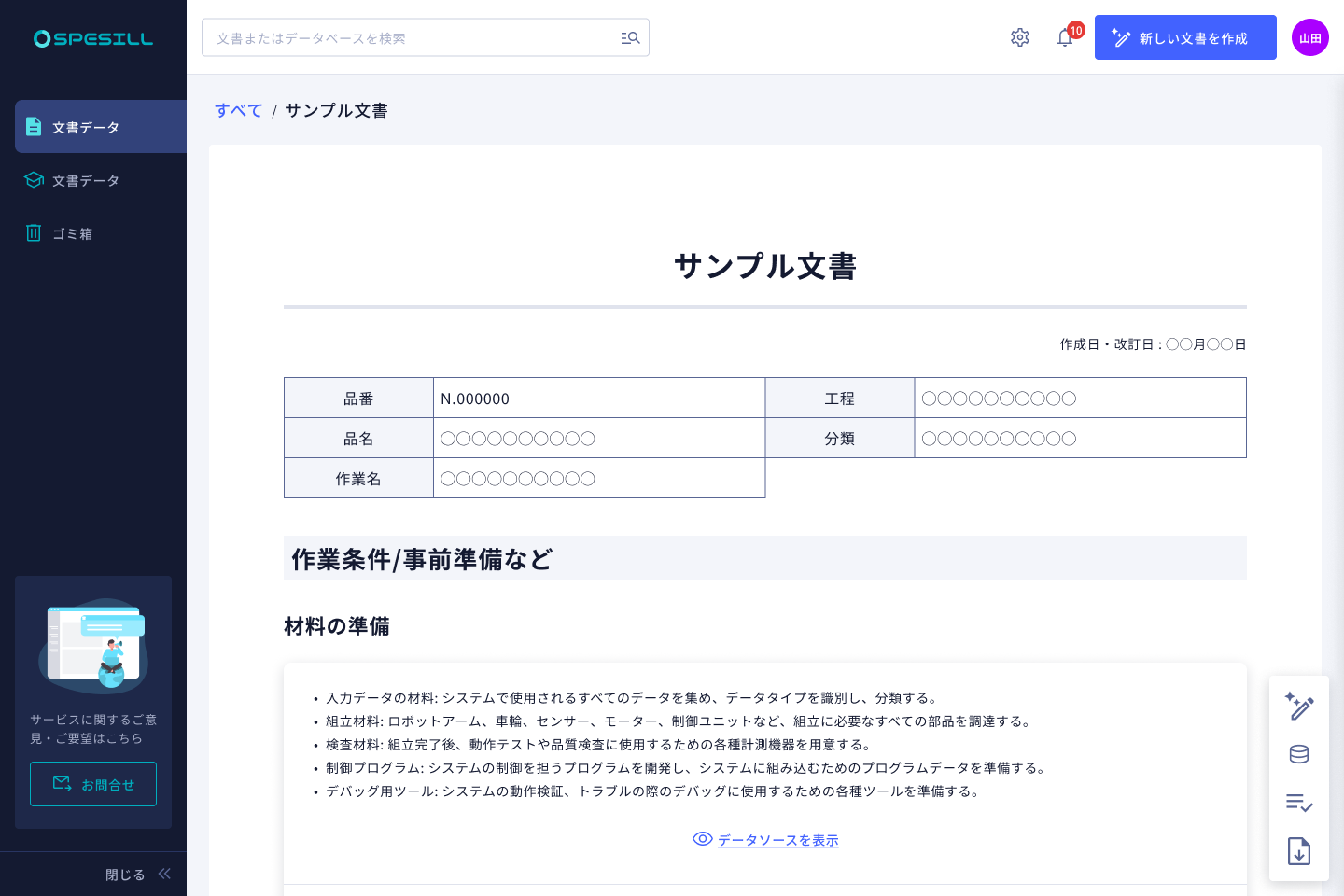Open the 山田 user avatar menu
Viewport: 1344px width, 896px height.
[1310, 37]
